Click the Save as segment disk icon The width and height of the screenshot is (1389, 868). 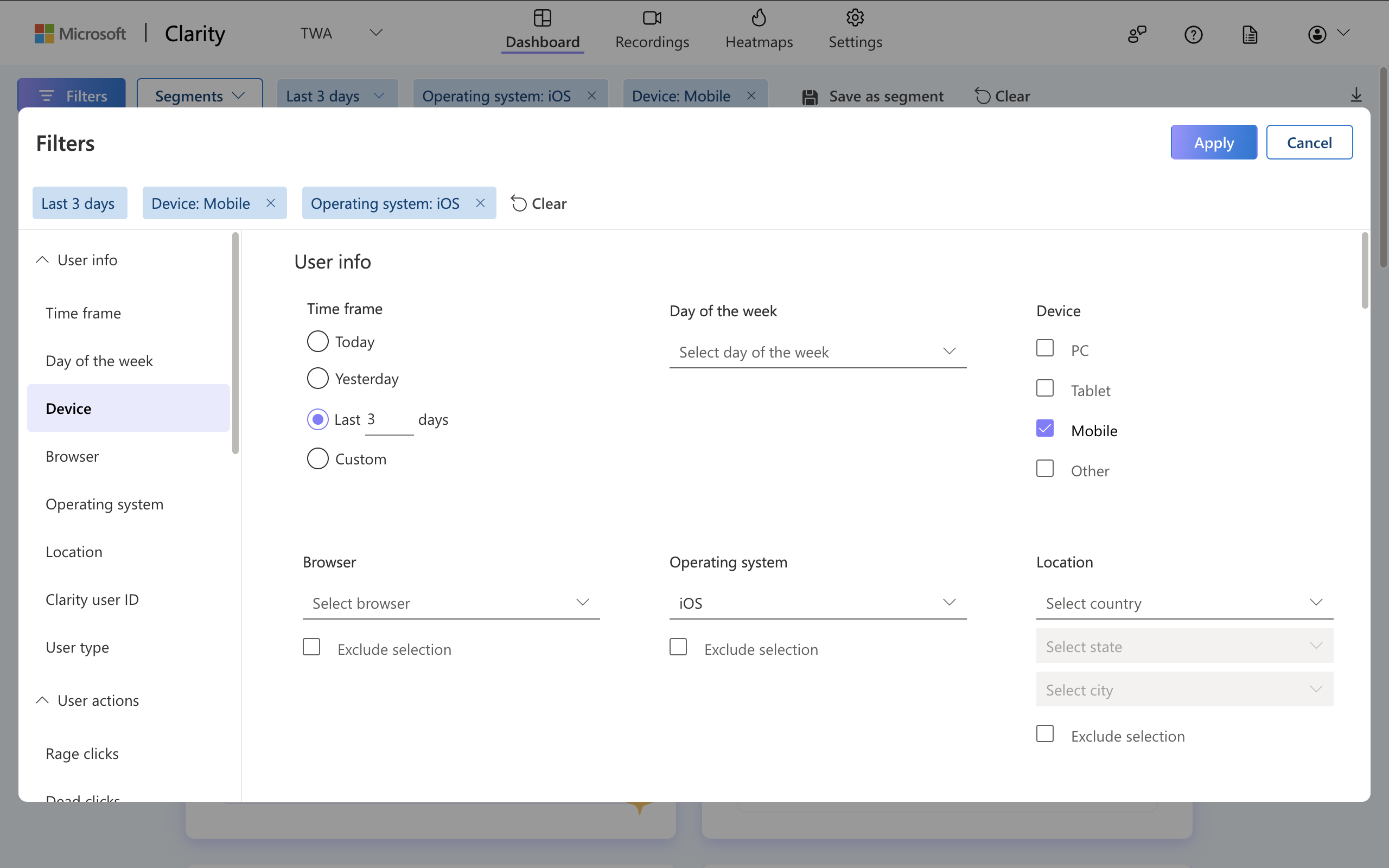pos(810,97)
